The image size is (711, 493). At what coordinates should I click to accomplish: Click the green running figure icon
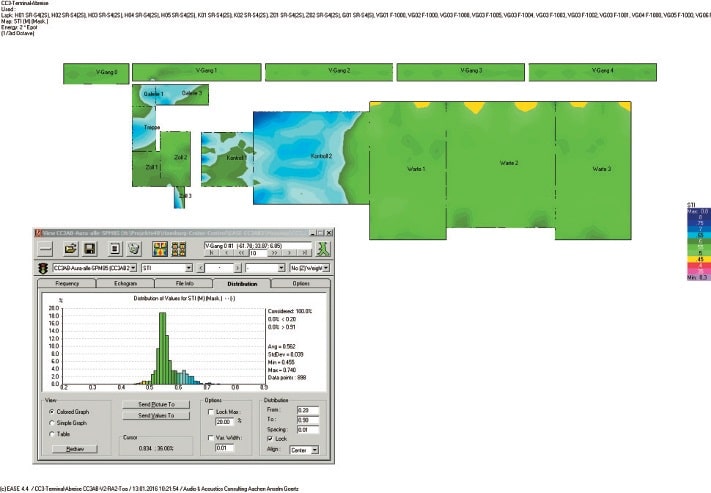[x=323, y=247]
